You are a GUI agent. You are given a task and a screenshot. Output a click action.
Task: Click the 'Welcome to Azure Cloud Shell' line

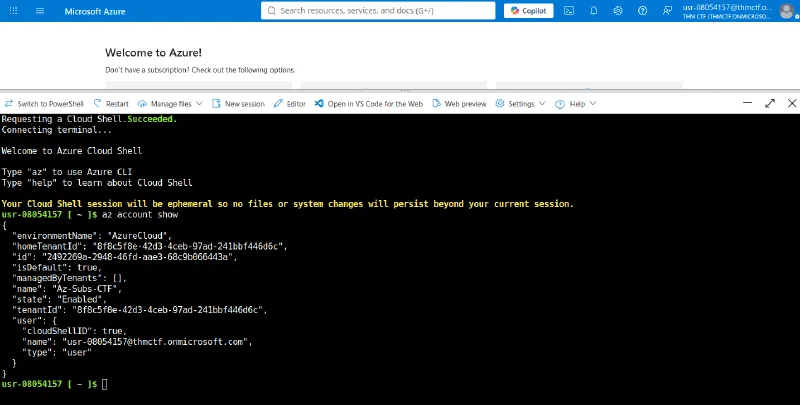71,151
